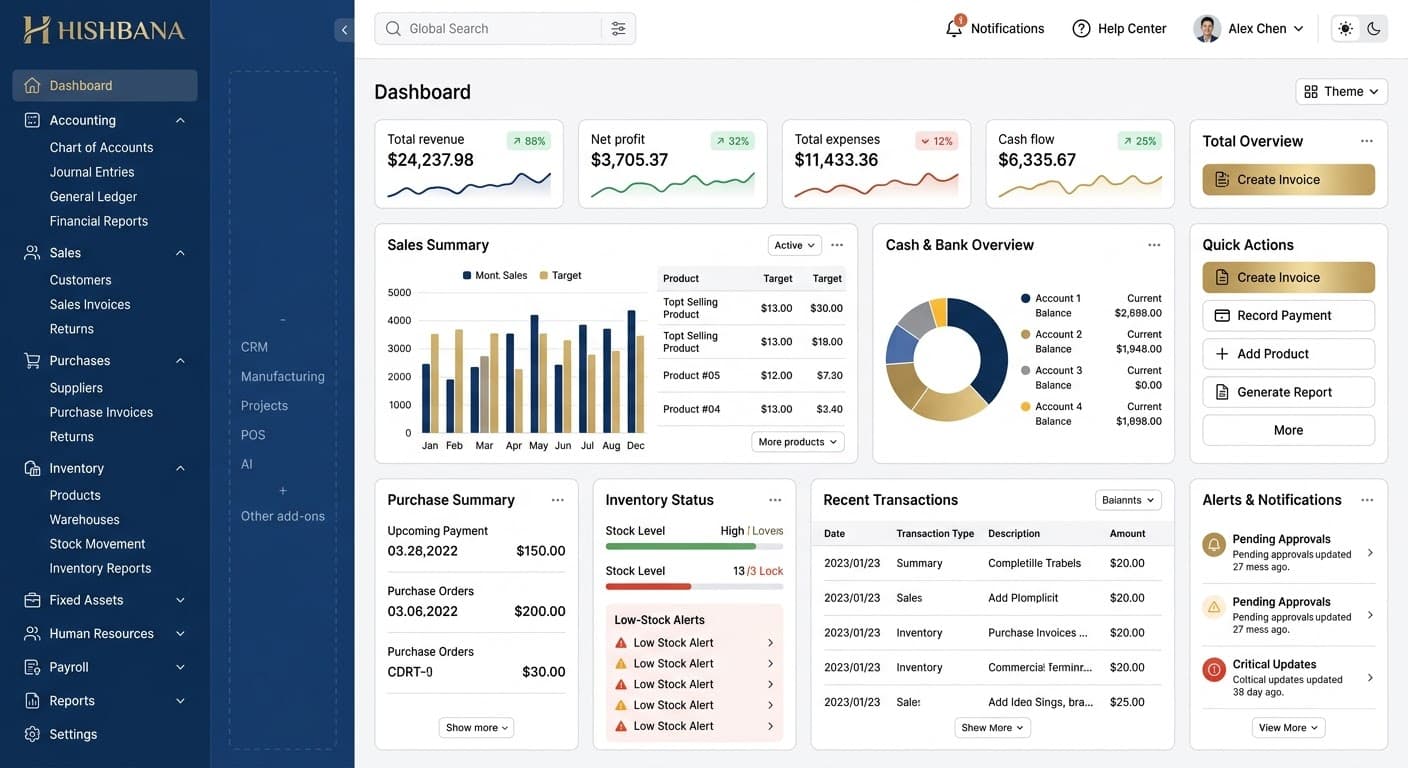Click the Notifications bell icon
The image size is (1408, 768).
pos(954,27)
